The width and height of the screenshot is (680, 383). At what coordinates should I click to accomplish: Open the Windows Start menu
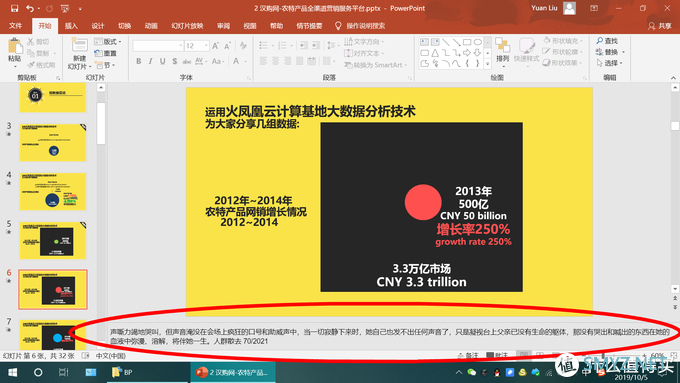click(13, 372)
